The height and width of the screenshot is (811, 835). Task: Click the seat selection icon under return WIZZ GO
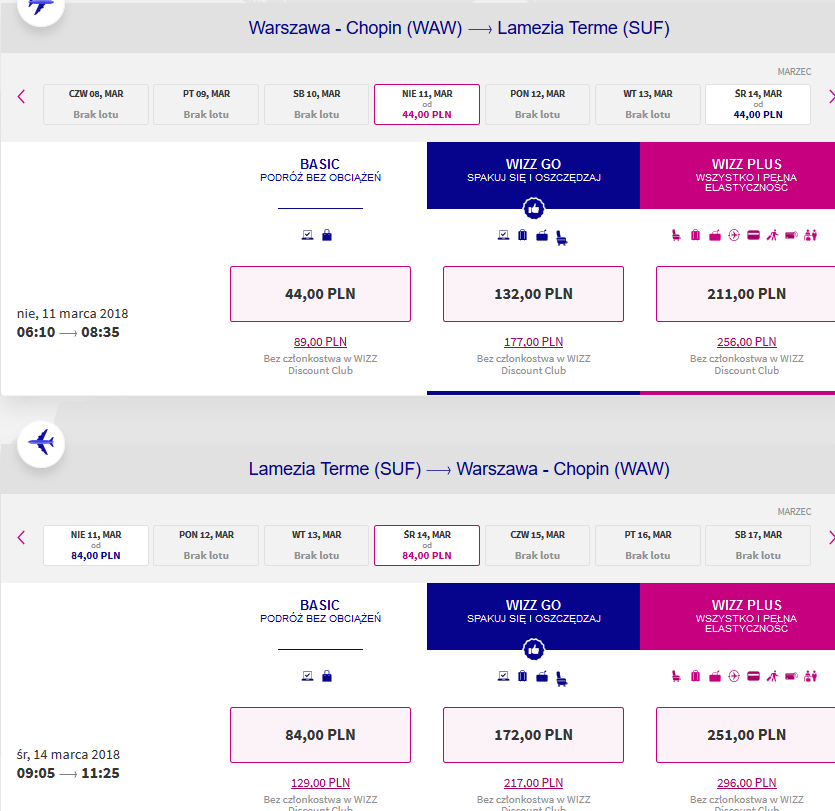561,678
